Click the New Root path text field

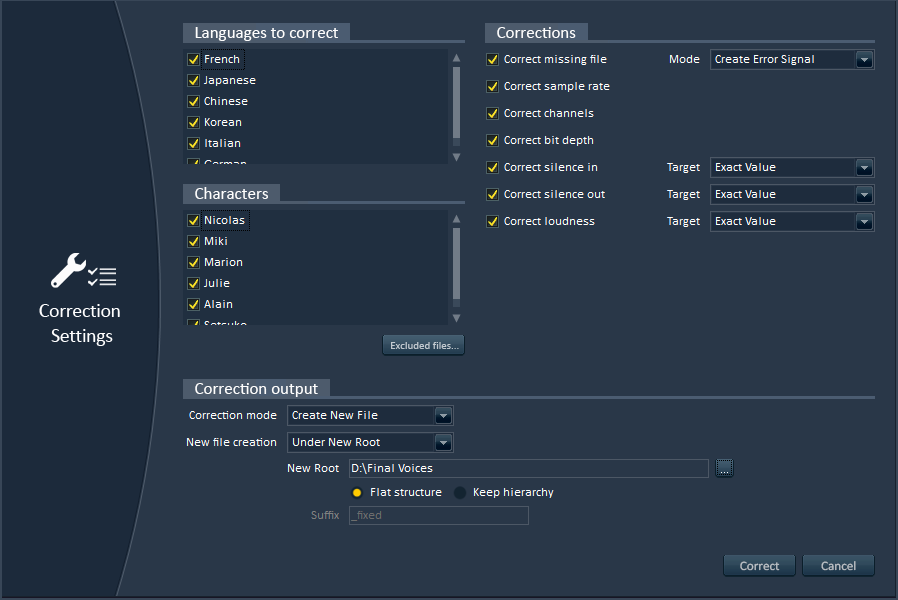[x=527, y=468]
